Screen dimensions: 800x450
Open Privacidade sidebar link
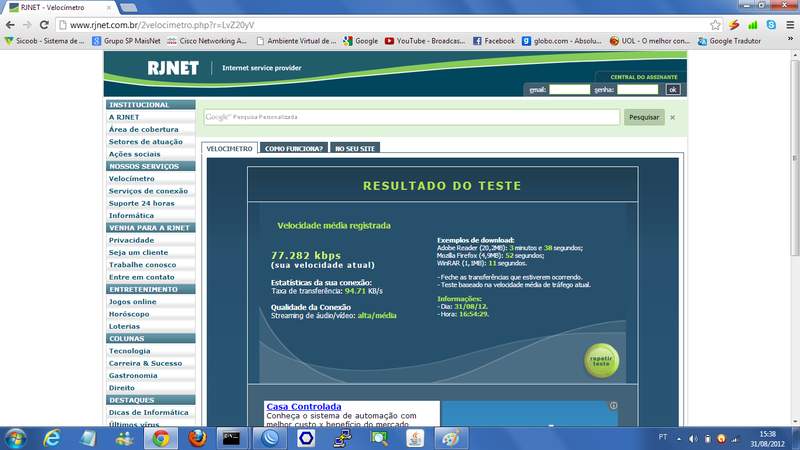(131, 240)
